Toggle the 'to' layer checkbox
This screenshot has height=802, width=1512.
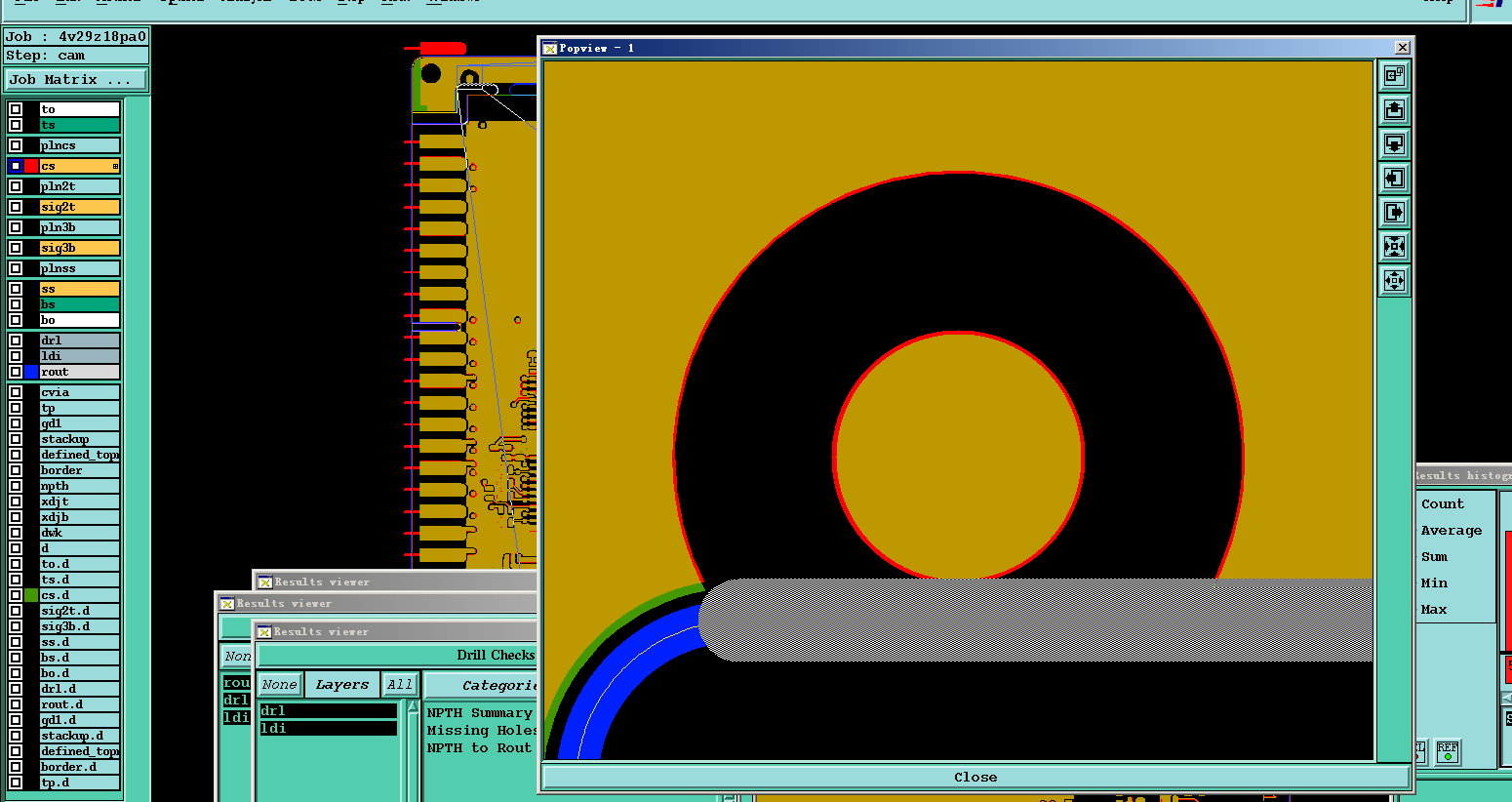point(16,109)
